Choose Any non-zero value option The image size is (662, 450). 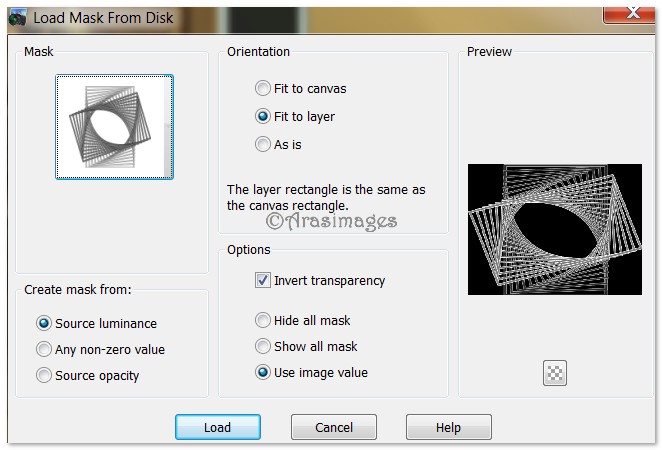click(44, 350)
